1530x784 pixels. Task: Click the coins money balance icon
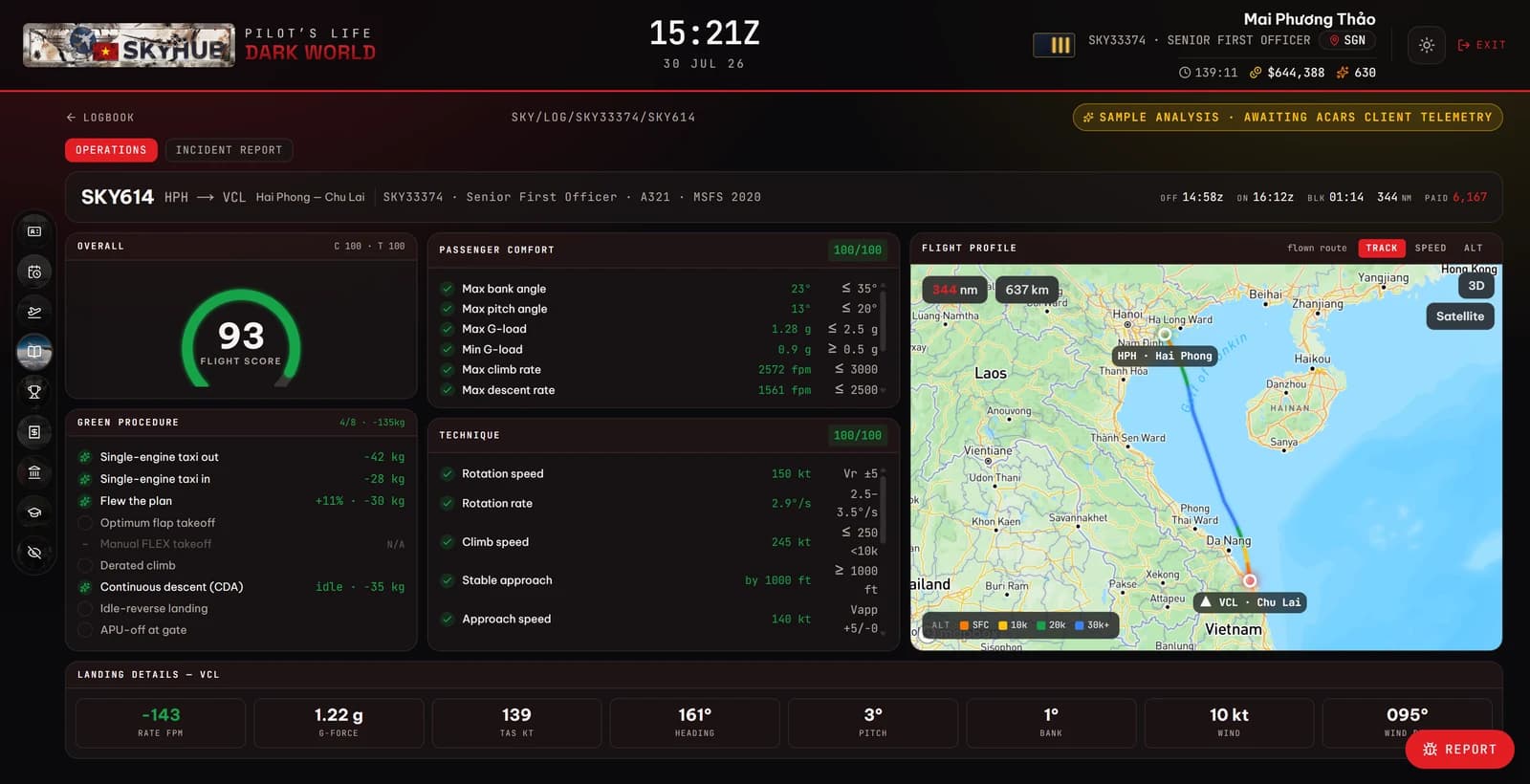click(1256, 73)
